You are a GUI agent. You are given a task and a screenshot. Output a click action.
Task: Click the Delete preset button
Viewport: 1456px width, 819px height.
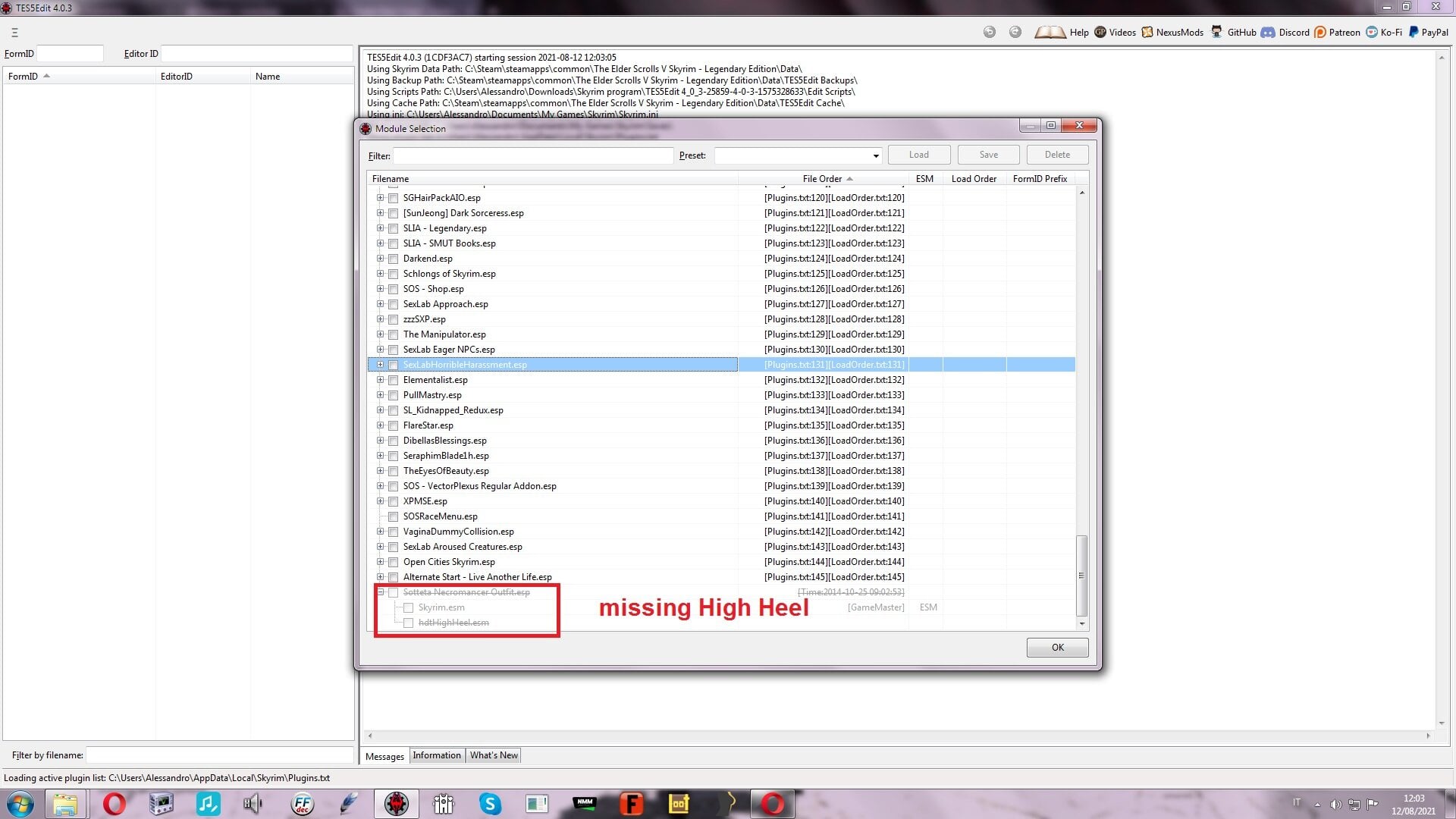[1057, 155]
